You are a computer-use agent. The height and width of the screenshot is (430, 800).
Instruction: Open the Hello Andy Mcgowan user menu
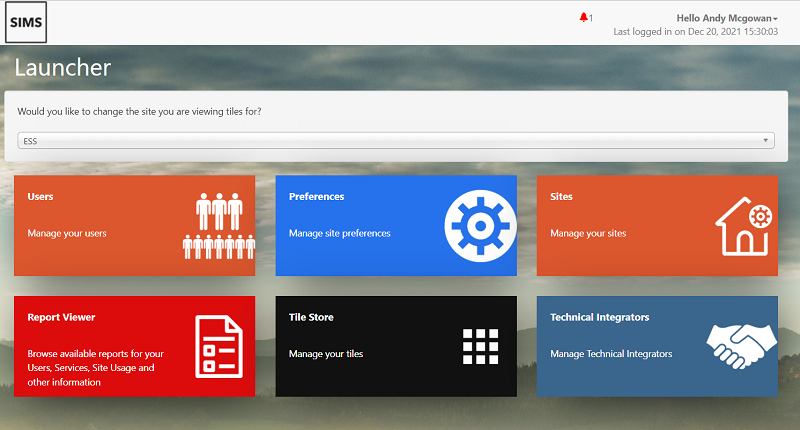pos(727,18)
